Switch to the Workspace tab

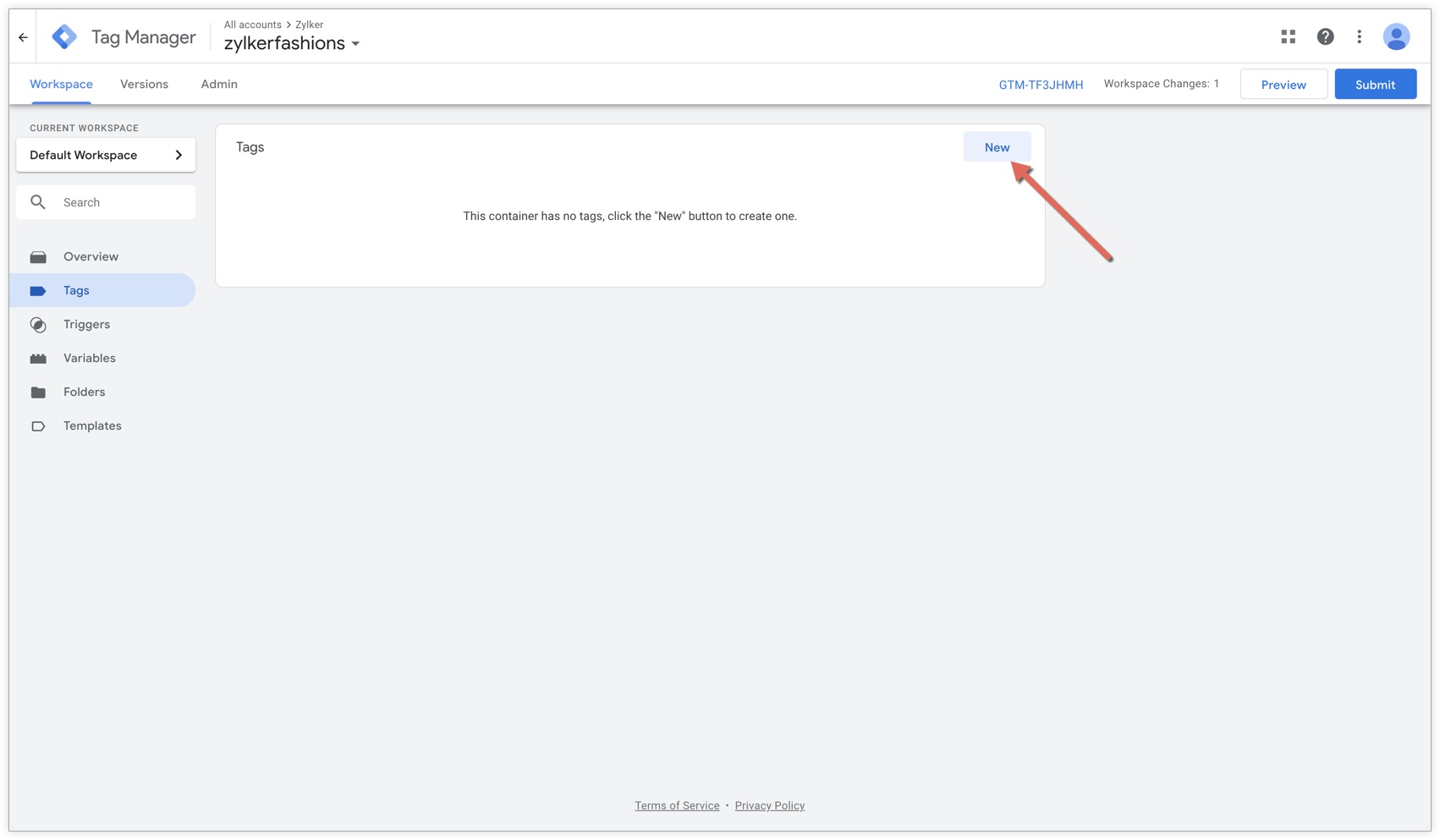[61, 85]
